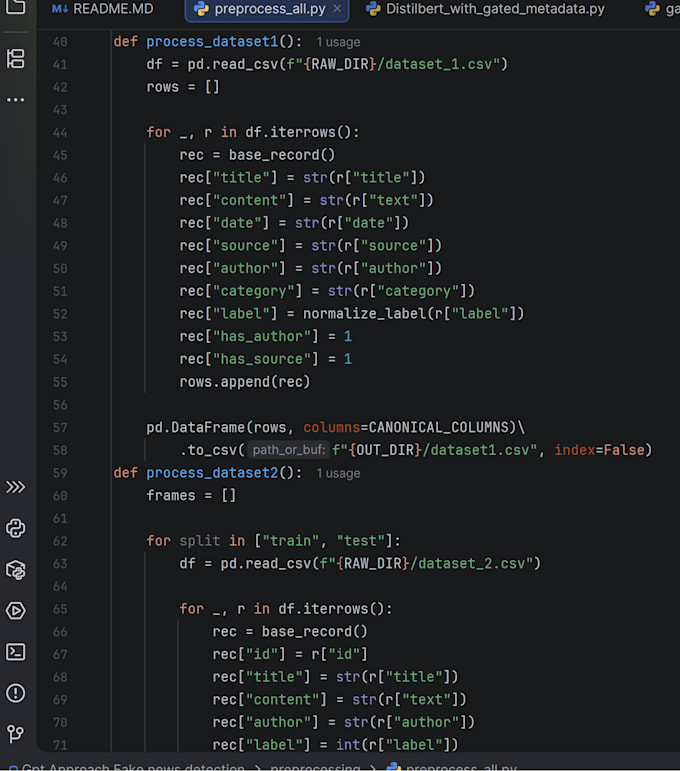
Task: Click 'dataset_2.csv' in line 63
Action: click(472, 563)
